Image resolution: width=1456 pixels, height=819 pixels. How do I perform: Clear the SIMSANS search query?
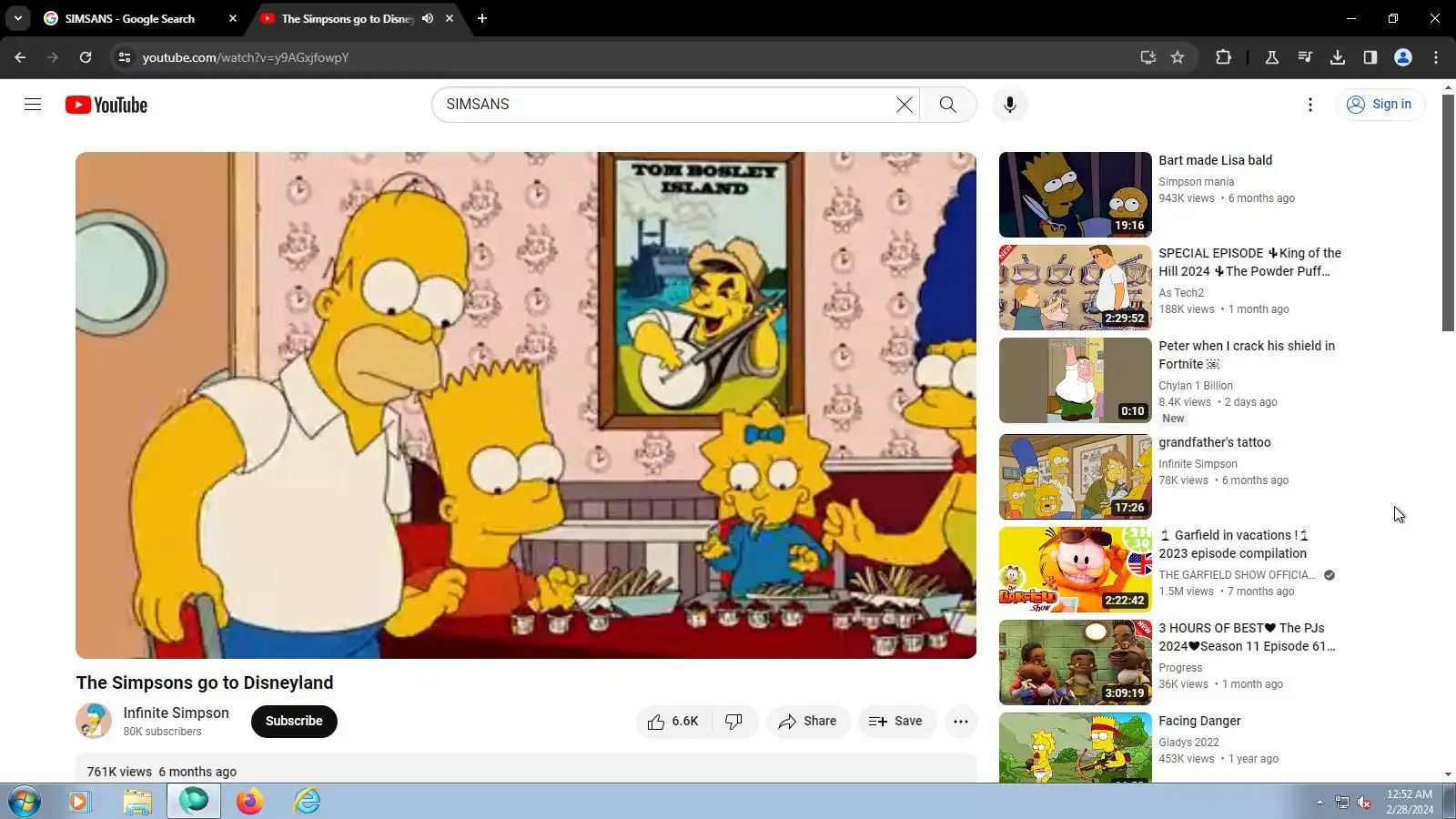904,105
